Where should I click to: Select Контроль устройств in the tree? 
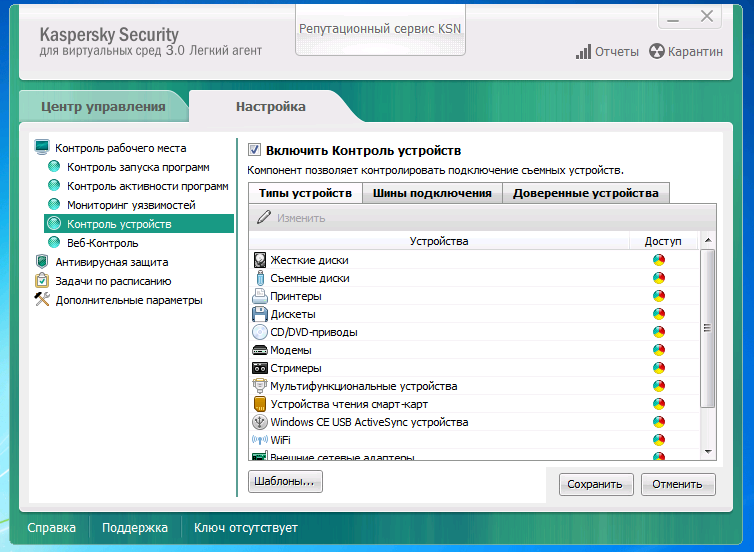tap(139, 224)
